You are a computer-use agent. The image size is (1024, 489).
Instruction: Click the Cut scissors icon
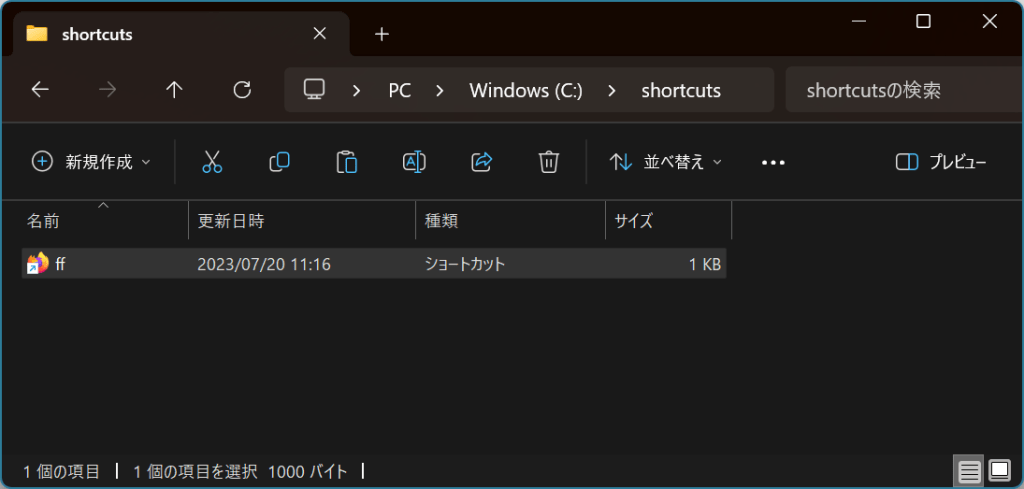[x=212, y=162]
